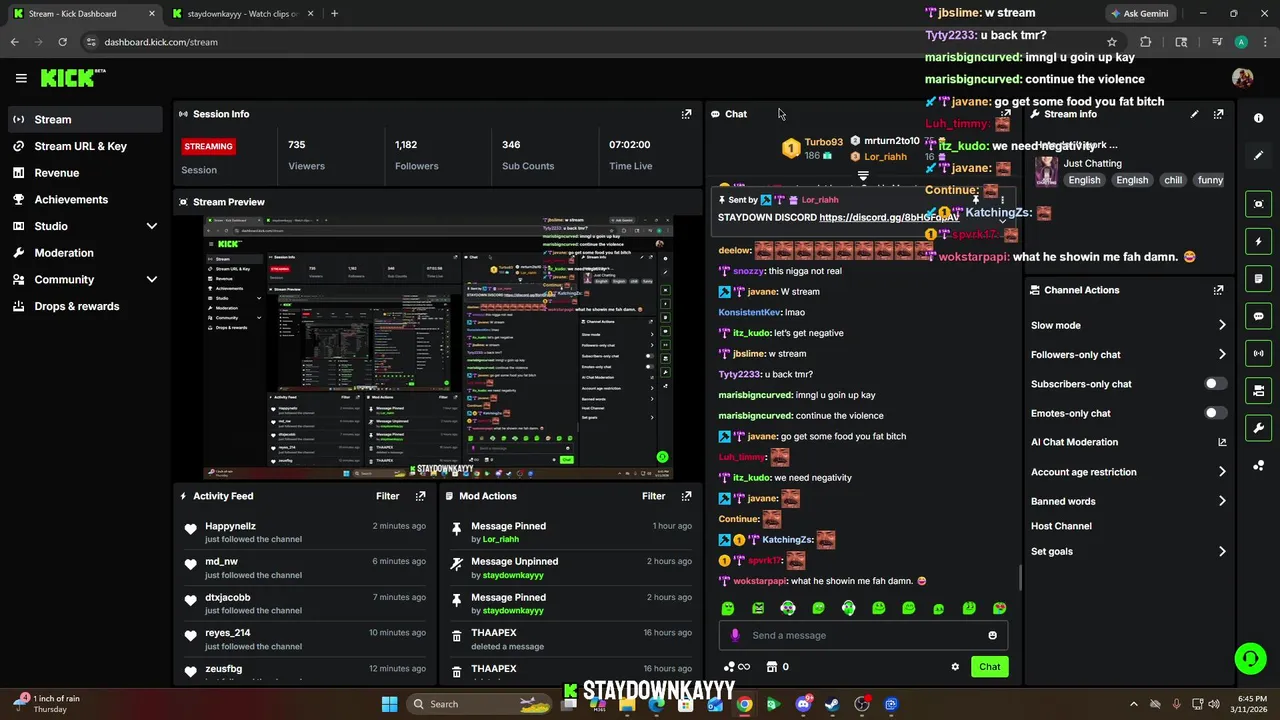Click the taskbar Search box

[481, 704]
